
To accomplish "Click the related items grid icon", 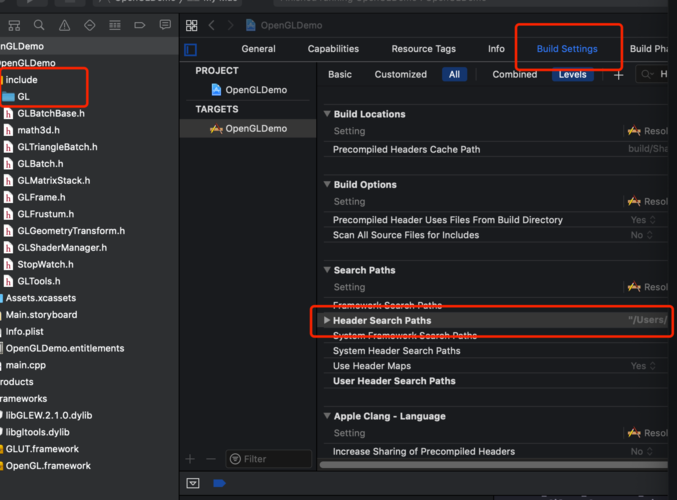I will [192, 25].
